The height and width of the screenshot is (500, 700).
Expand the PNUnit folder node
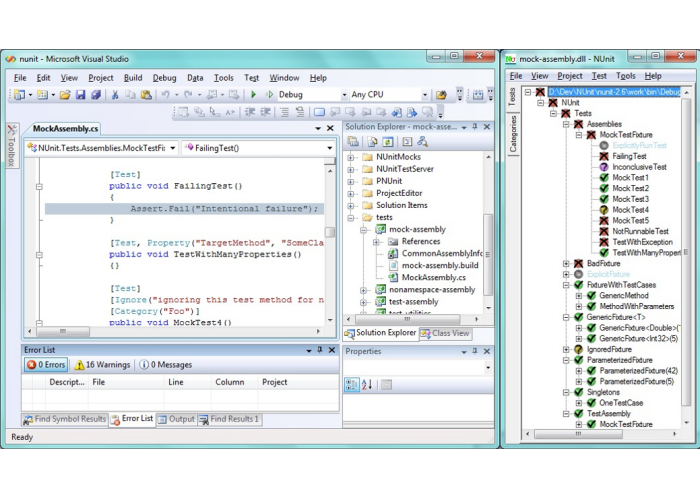click(x=351, y=181)
